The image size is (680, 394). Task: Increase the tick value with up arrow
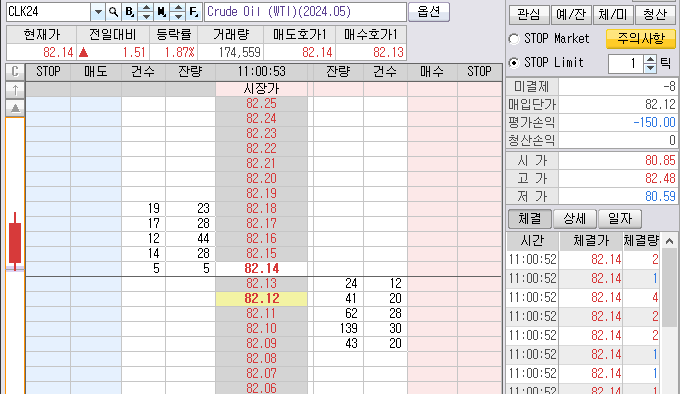click(x=650, y=59)
